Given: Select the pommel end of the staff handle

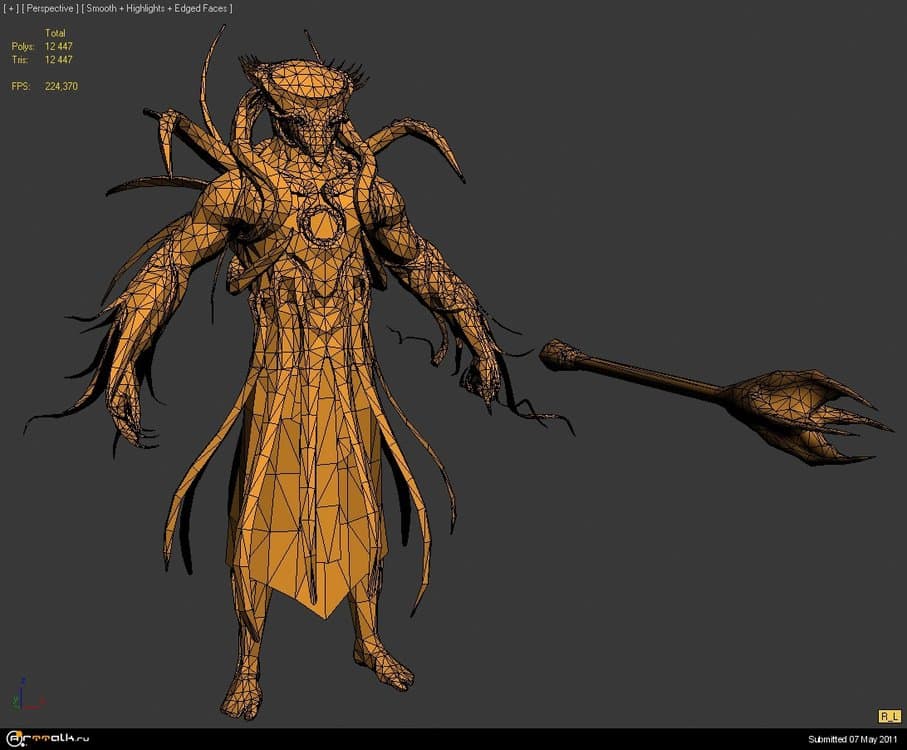Looking at the screenshot, I should (x=560, y=355).
